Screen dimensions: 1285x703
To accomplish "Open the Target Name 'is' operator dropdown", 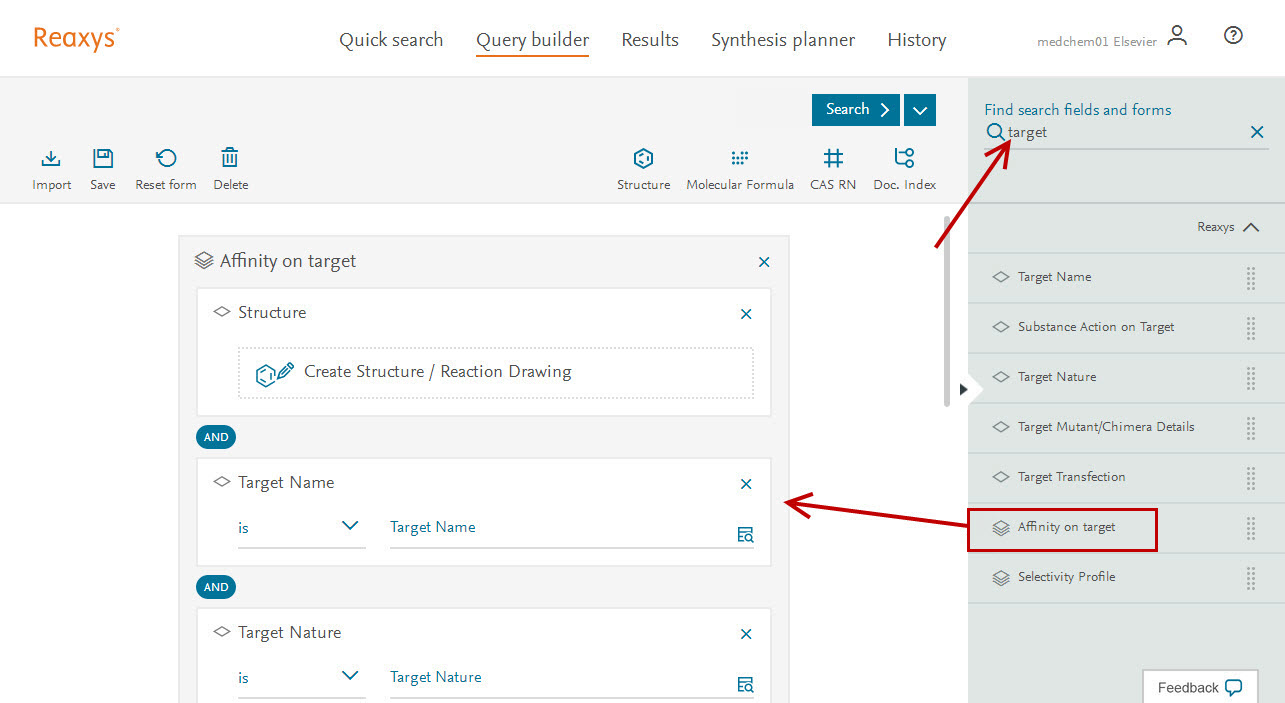I will tap(300, 527).
